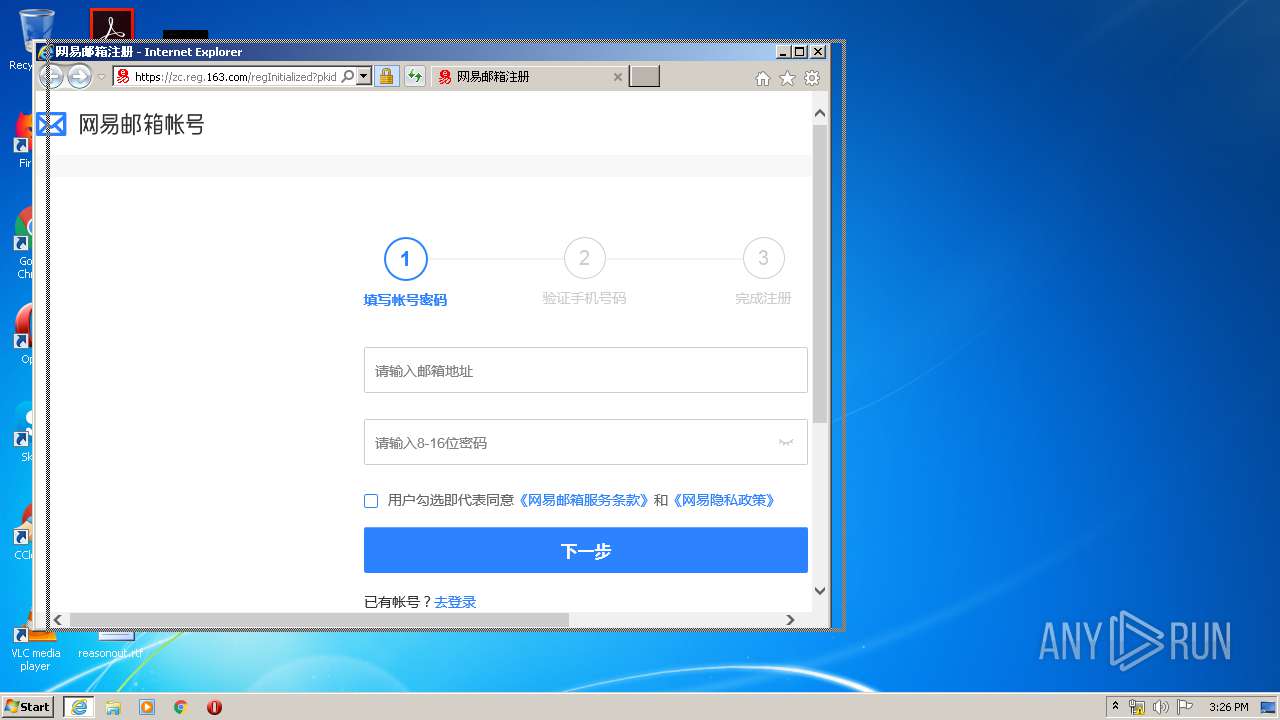Click the 去登录 login link

click(455, 602)
